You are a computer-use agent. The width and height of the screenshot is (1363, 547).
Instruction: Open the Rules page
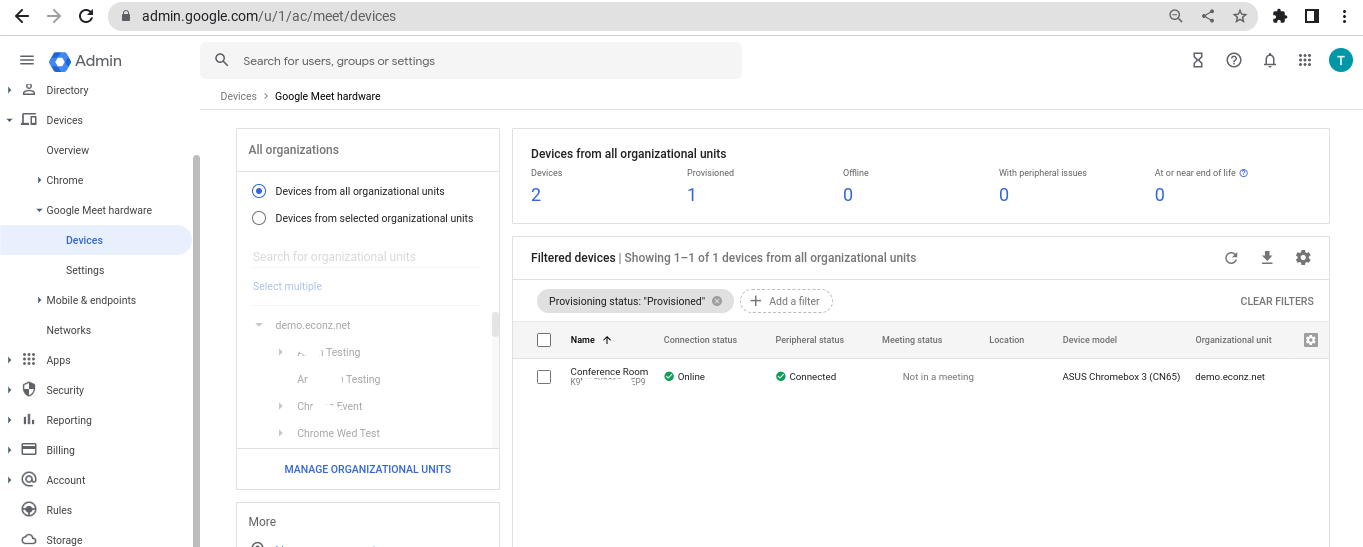pyautogui.click(x=59, y=510)
